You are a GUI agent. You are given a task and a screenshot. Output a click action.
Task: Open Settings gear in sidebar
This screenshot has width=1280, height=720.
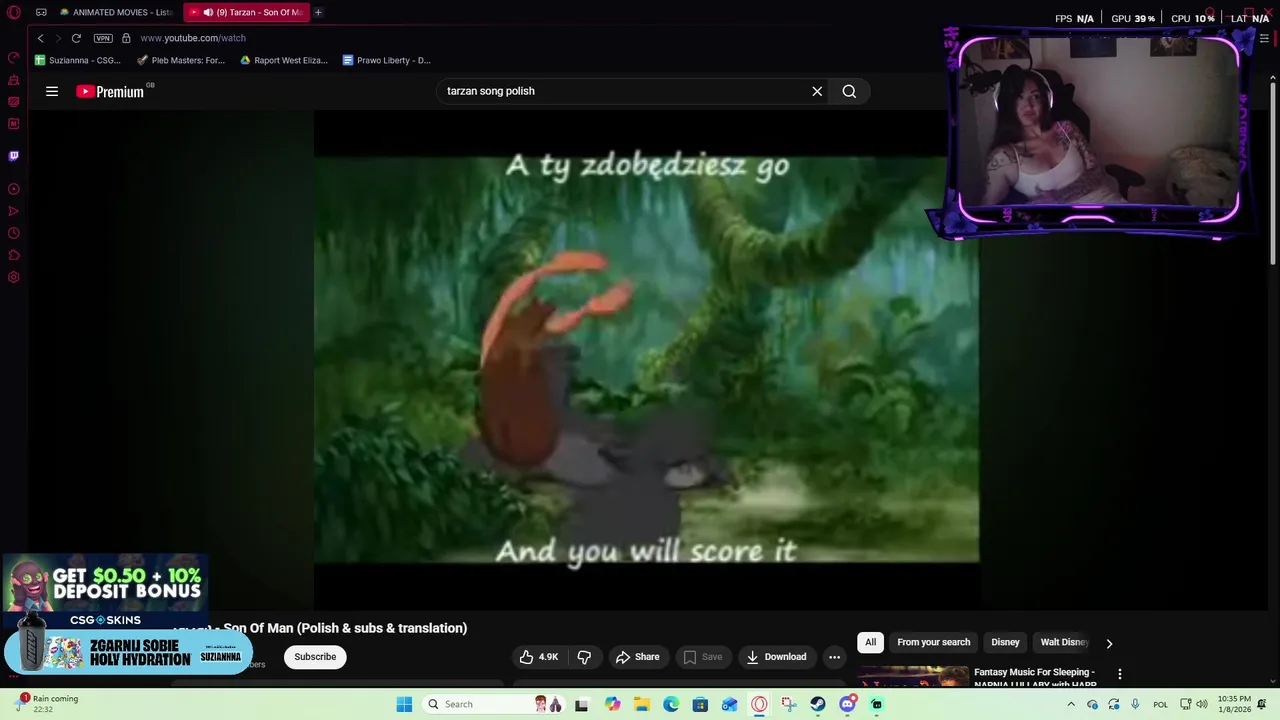(x=14, y=277)
